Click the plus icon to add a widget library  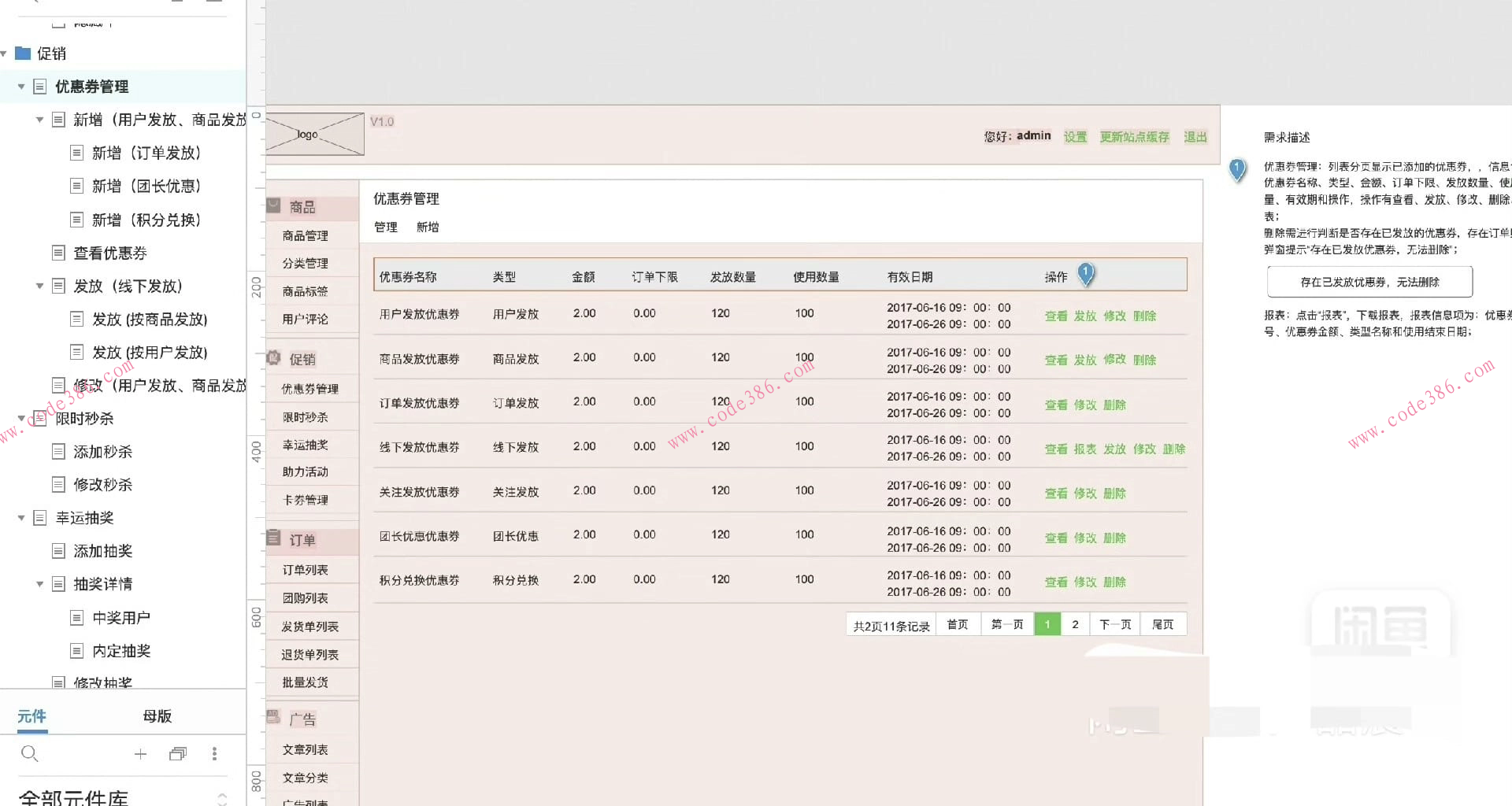coord(140,753)
